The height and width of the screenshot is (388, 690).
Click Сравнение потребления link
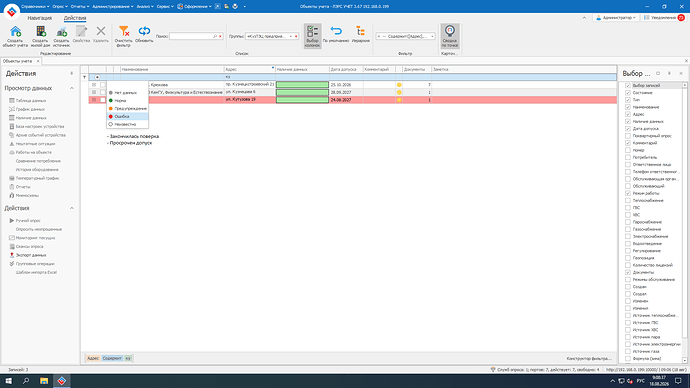38,161
